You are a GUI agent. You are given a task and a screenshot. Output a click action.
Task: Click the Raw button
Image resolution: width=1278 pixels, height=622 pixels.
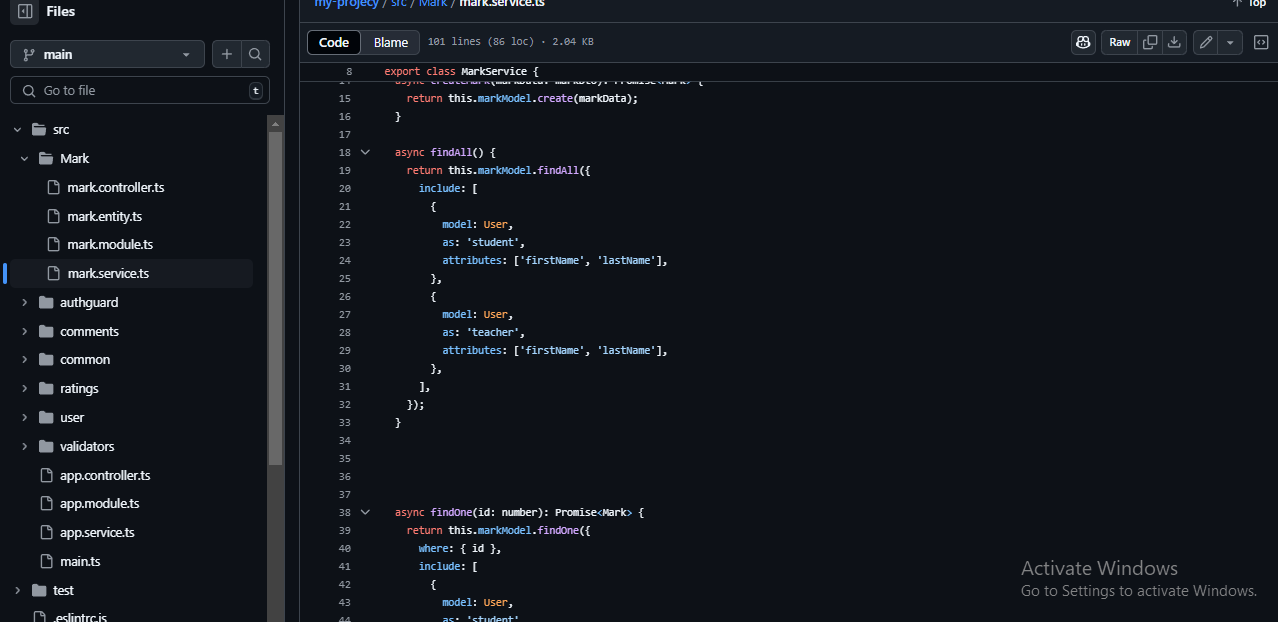[x=1119, y=42]
